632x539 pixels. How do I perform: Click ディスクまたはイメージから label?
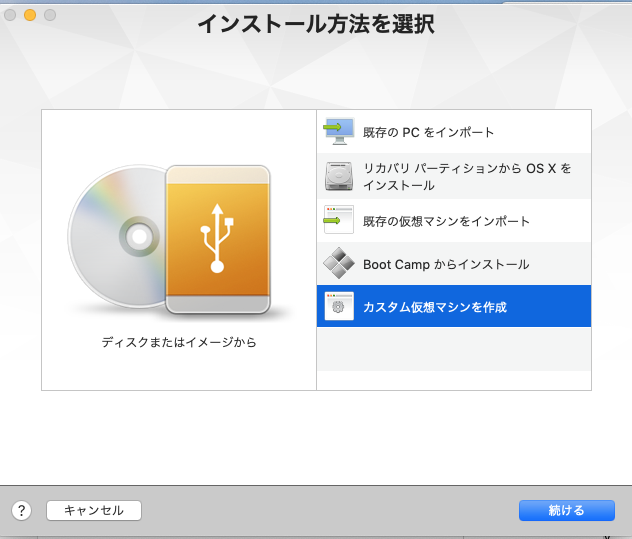[179, 342]
